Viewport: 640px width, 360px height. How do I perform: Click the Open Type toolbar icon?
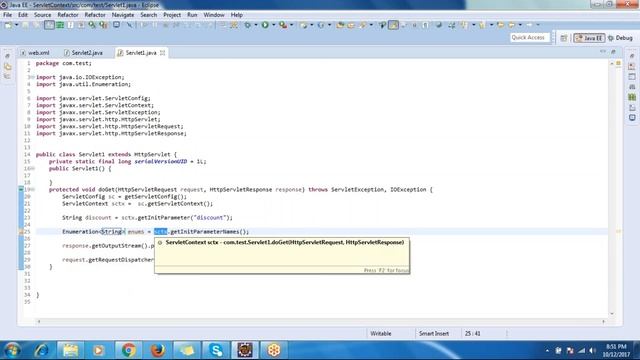click(340, 25)
